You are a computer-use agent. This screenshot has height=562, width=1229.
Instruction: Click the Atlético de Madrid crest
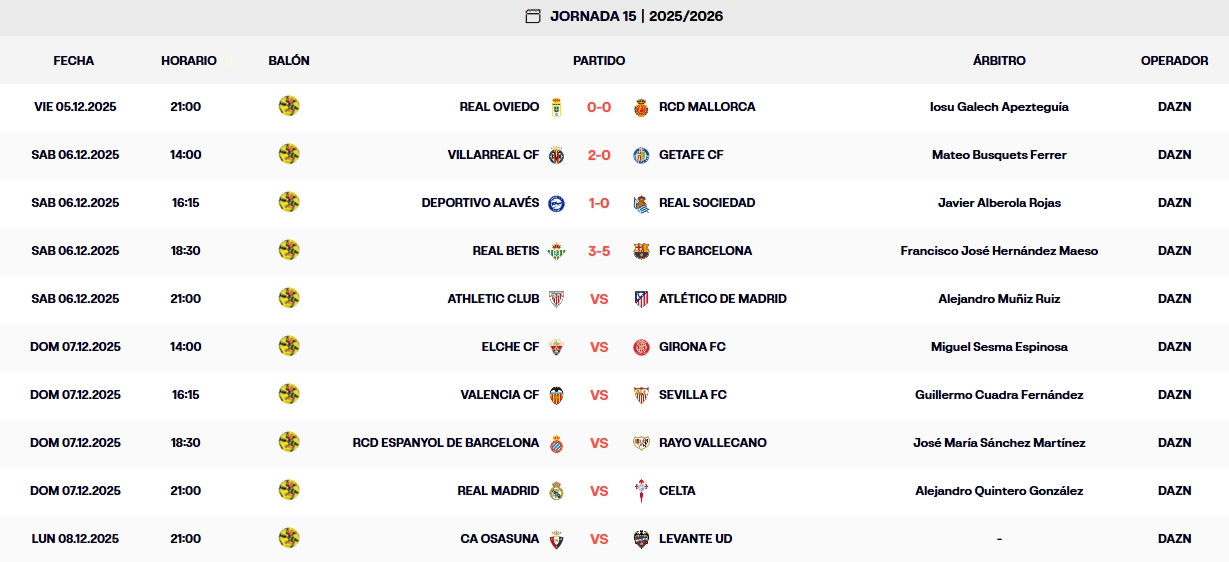642,299
